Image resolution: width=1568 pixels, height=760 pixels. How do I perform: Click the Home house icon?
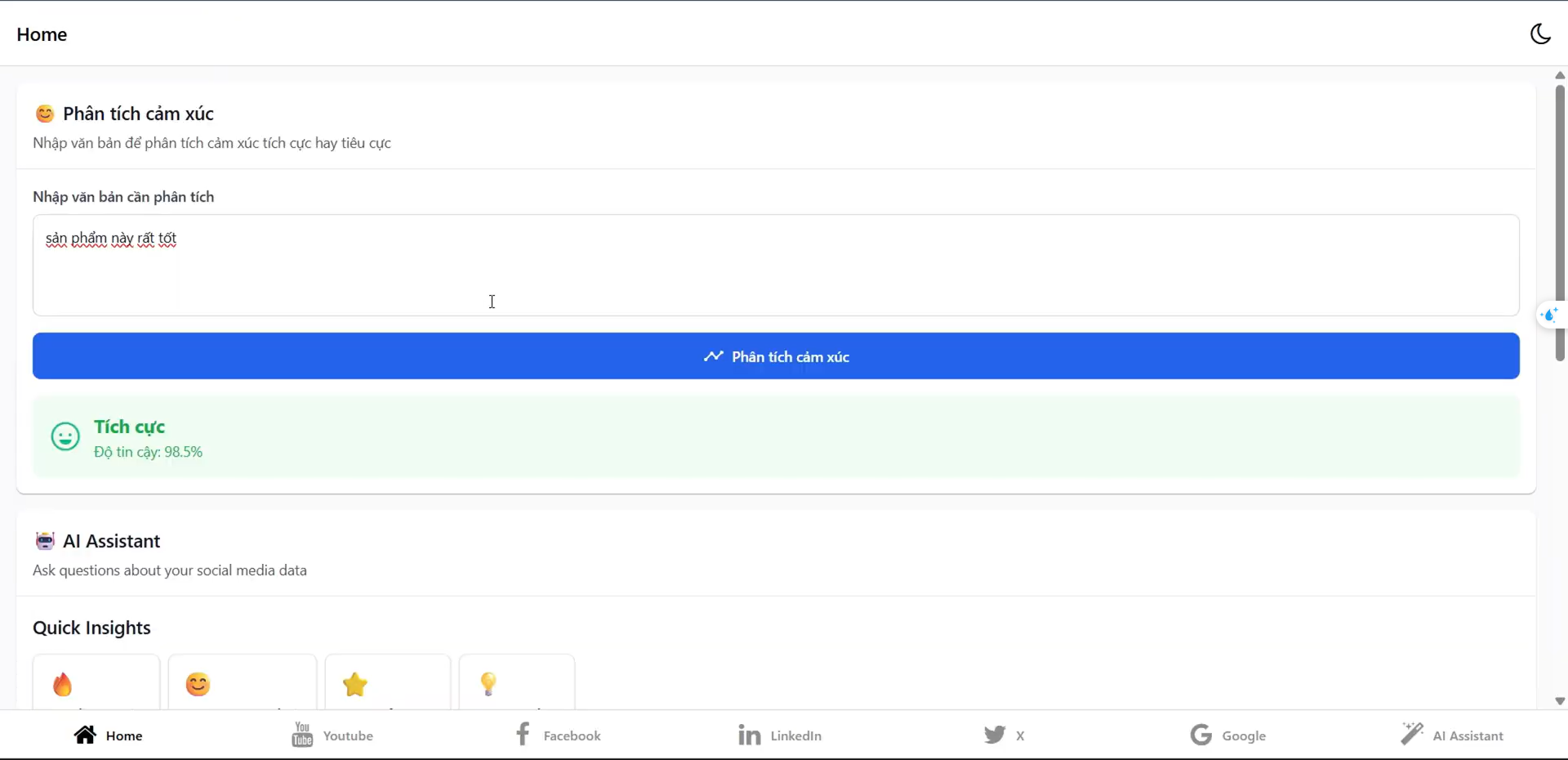85,735
